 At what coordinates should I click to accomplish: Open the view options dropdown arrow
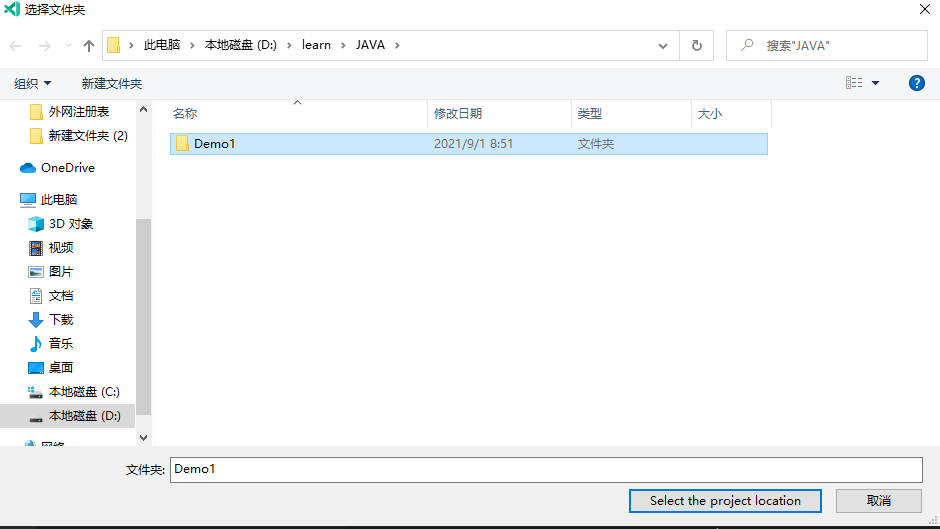pos(876,83)
